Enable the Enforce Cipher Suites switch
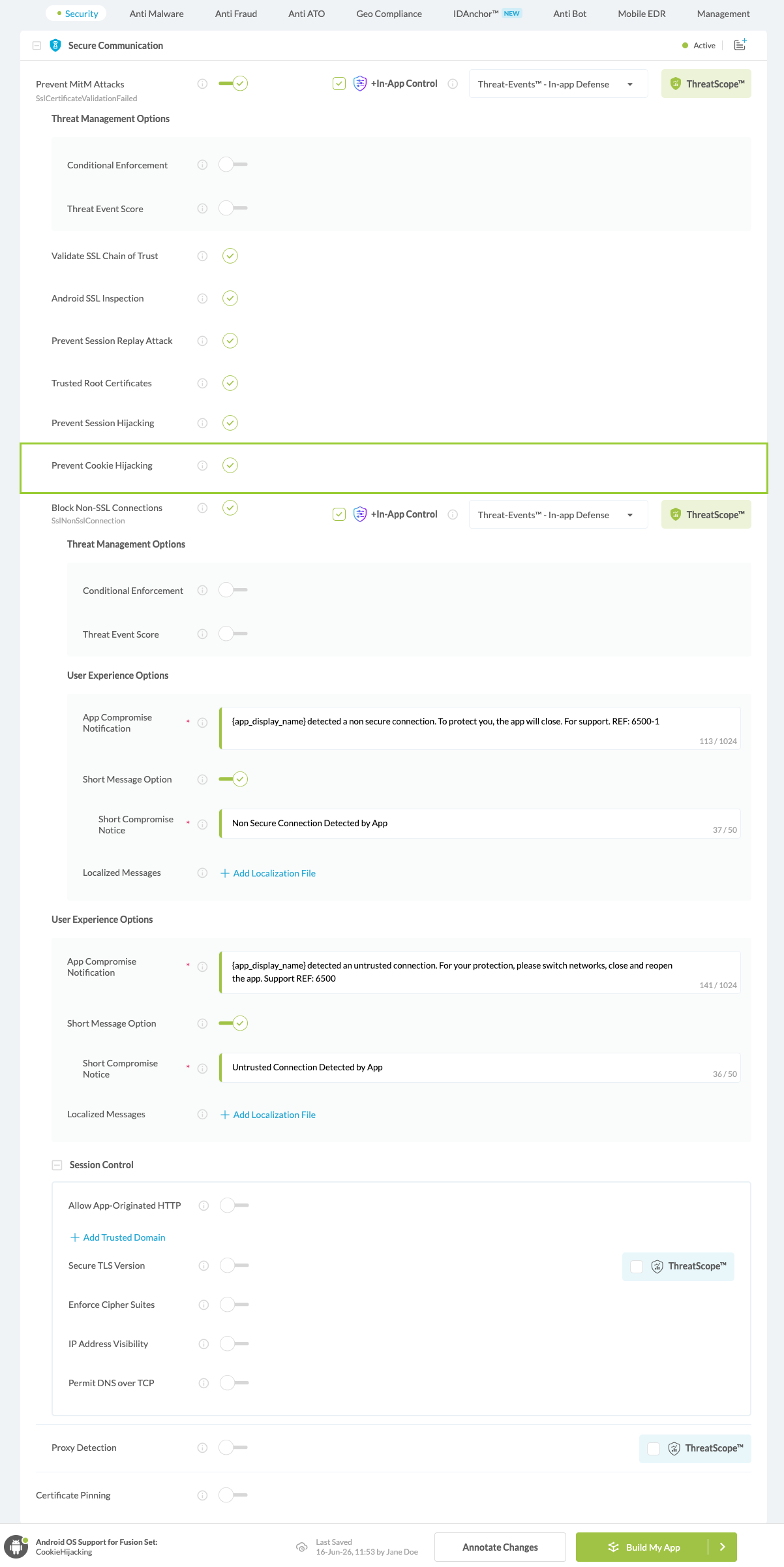 (234, 1305)
